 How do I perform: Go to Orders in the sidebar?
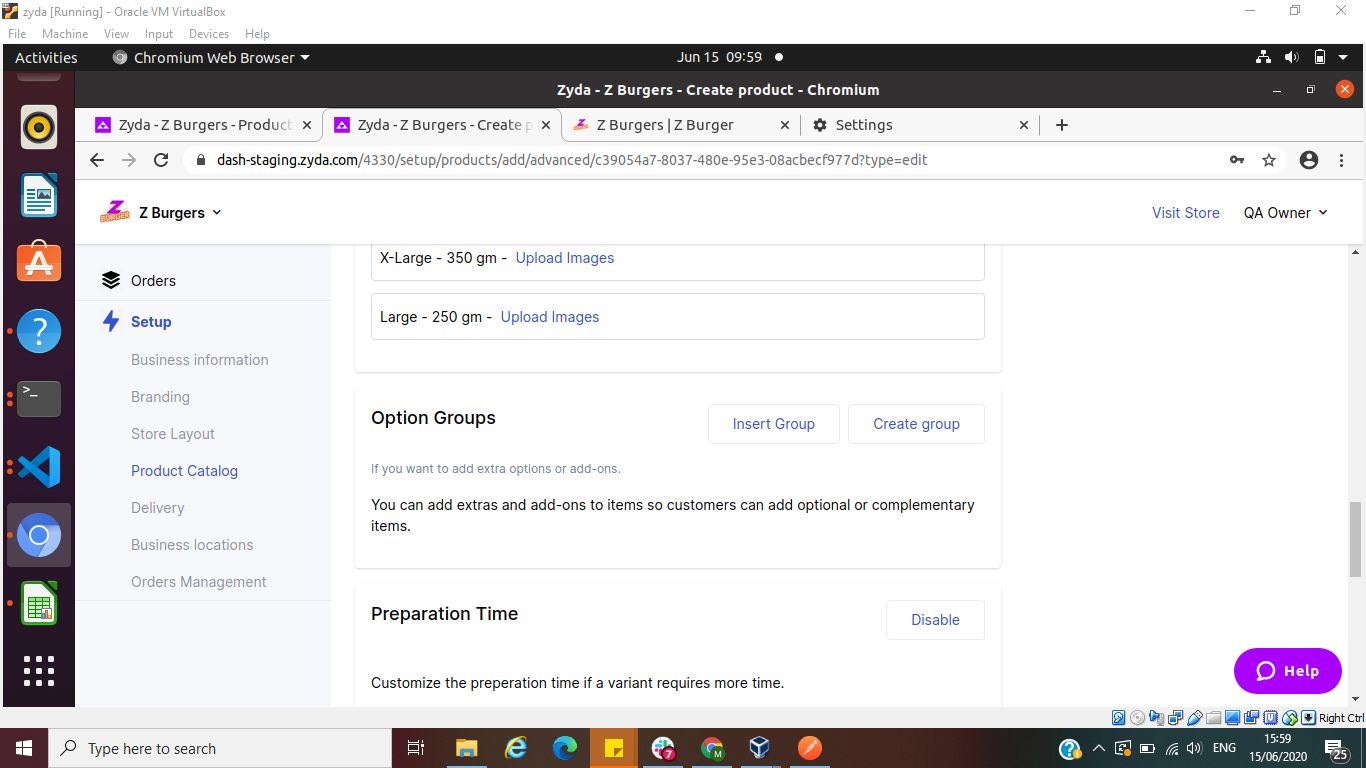tap(153, 281)
